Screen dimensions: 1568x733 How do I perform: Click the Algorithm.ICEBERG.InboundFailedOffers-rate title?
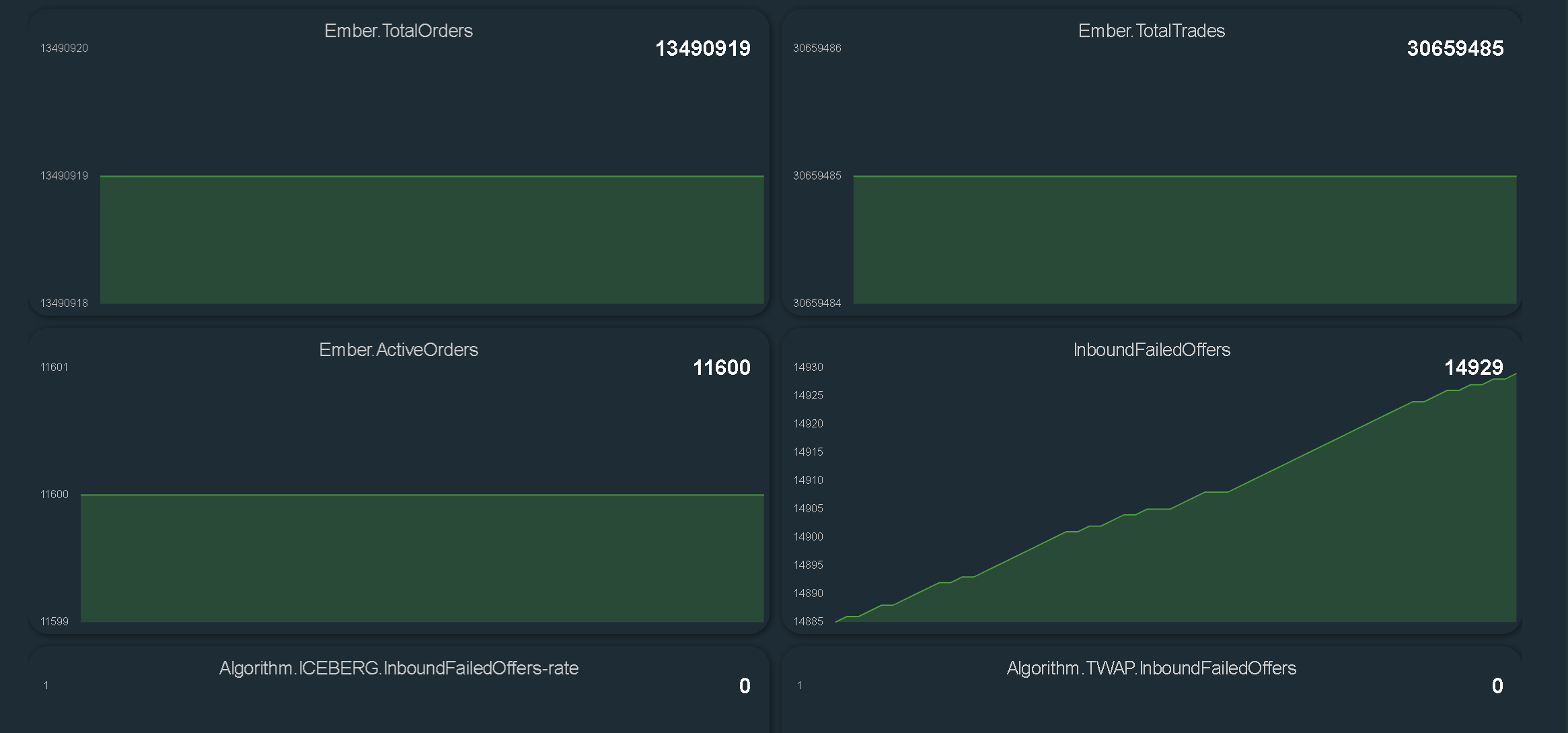(x=399, y=668)
